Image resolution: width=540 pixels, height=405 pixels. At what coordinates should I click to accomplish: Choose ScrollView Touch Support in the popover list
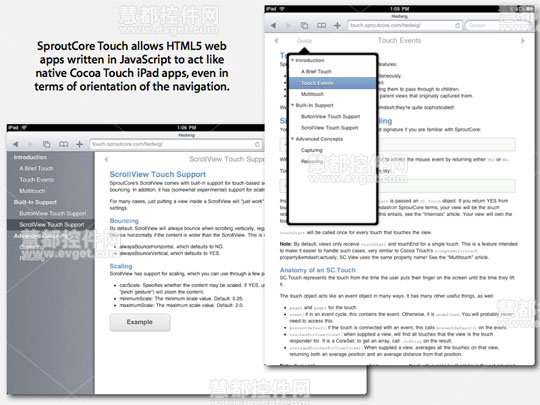pos(330,128)
